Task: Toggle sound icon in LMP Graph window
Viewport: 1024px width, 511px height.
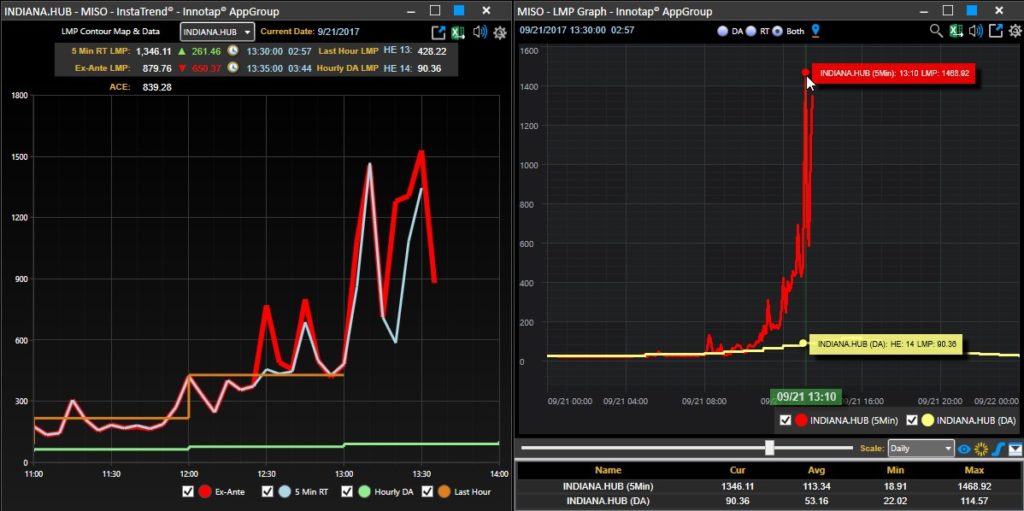Action: coord(976,31)
